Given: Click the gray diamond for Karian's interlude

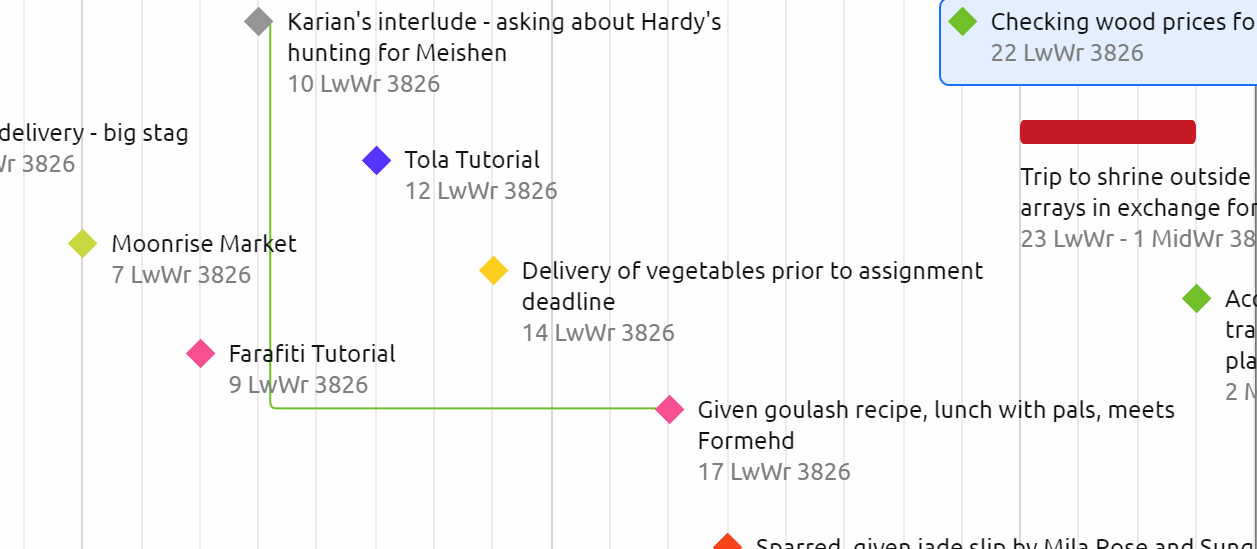Looking at the screenshot, I should point(259,21).
